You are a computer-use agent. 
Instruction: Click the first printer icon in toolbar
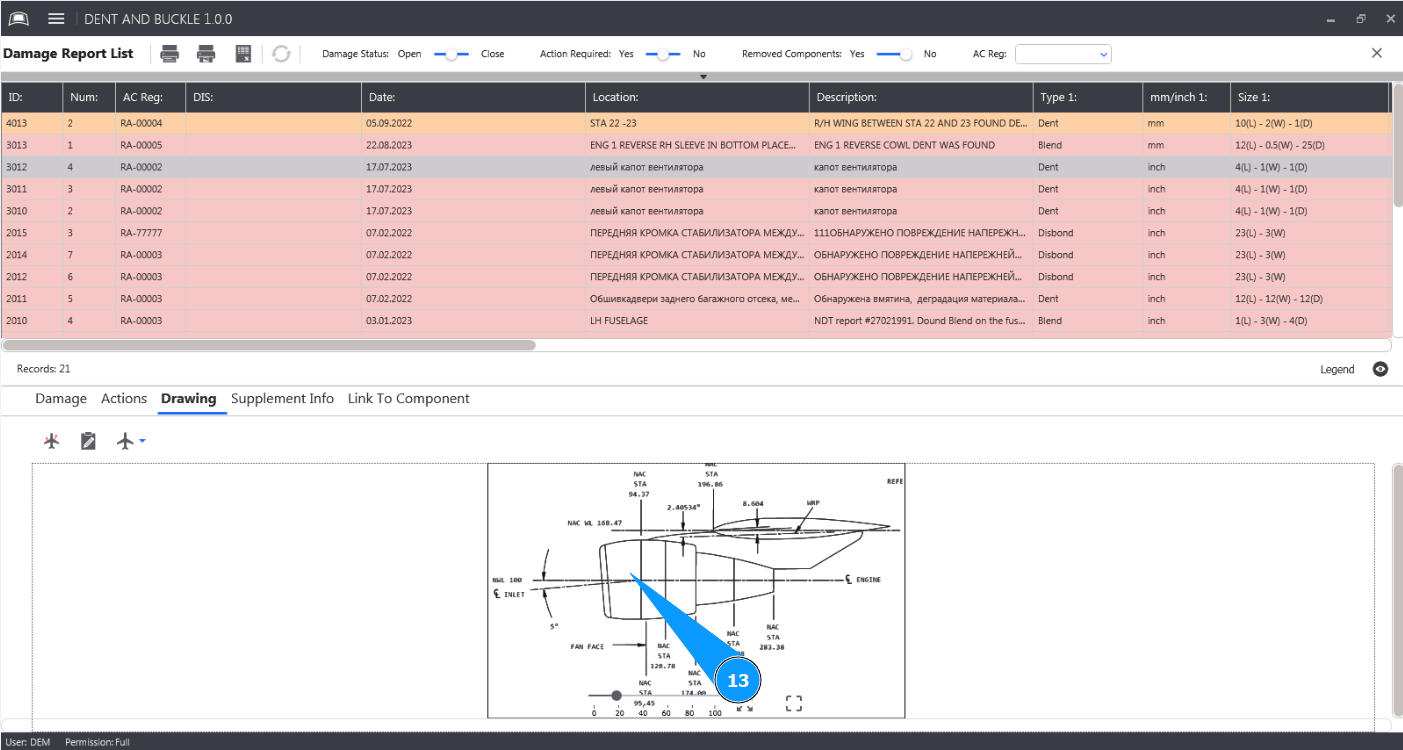(170, 54)
